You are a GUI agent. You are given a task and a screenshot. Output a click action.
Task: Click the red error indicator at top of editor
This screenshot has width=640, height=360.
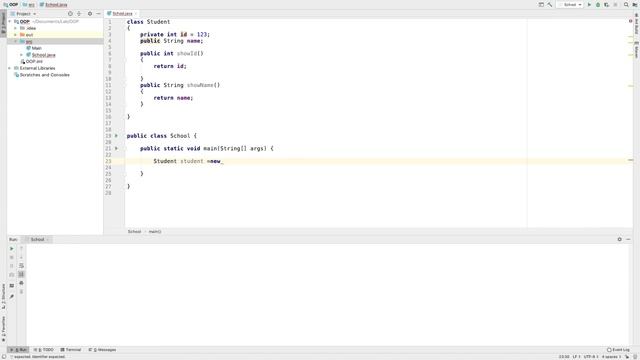(x=631, y=21)
